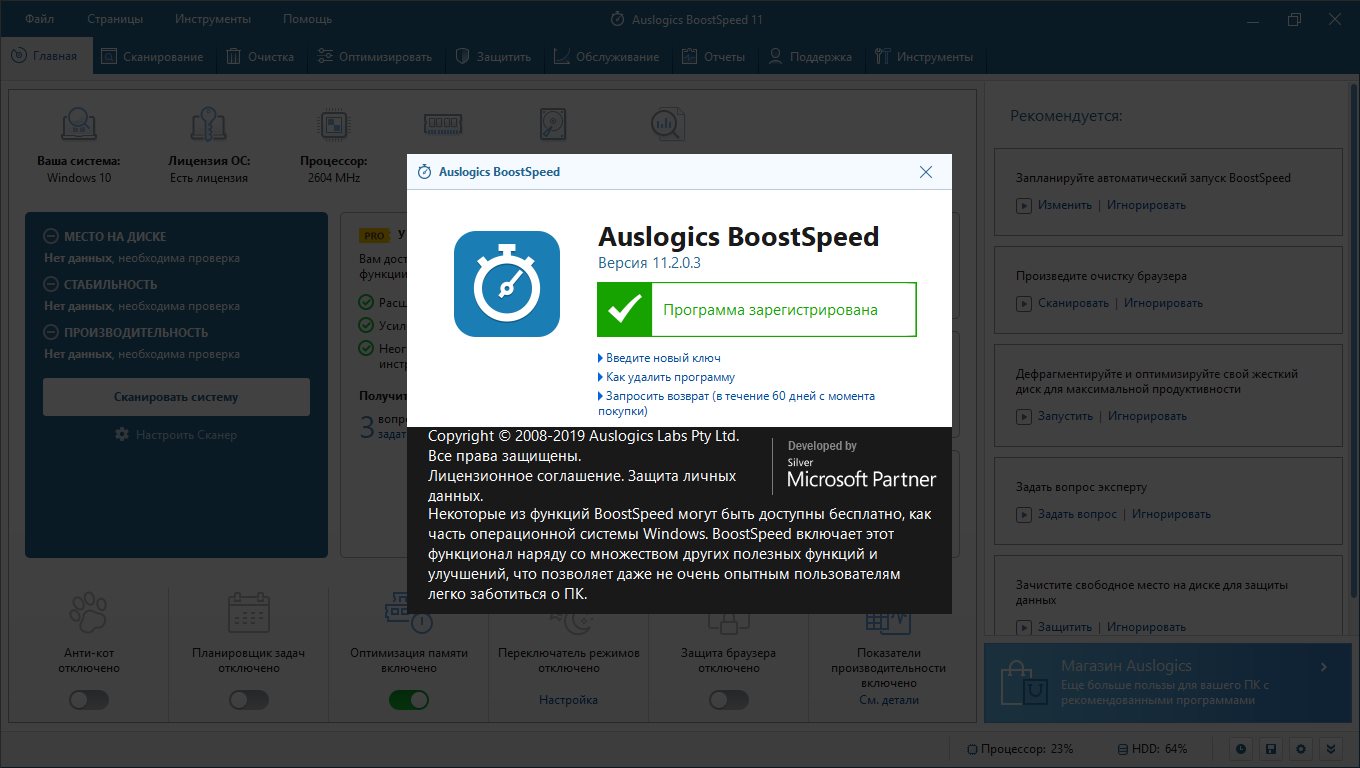
Task: Click the Anti-кот paw icon
Action: pyautogui.click(x=88, y=613)
